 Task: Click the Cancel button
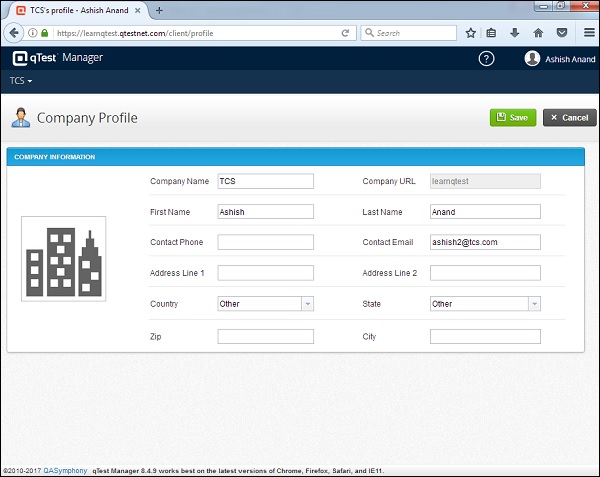[570, 118]
